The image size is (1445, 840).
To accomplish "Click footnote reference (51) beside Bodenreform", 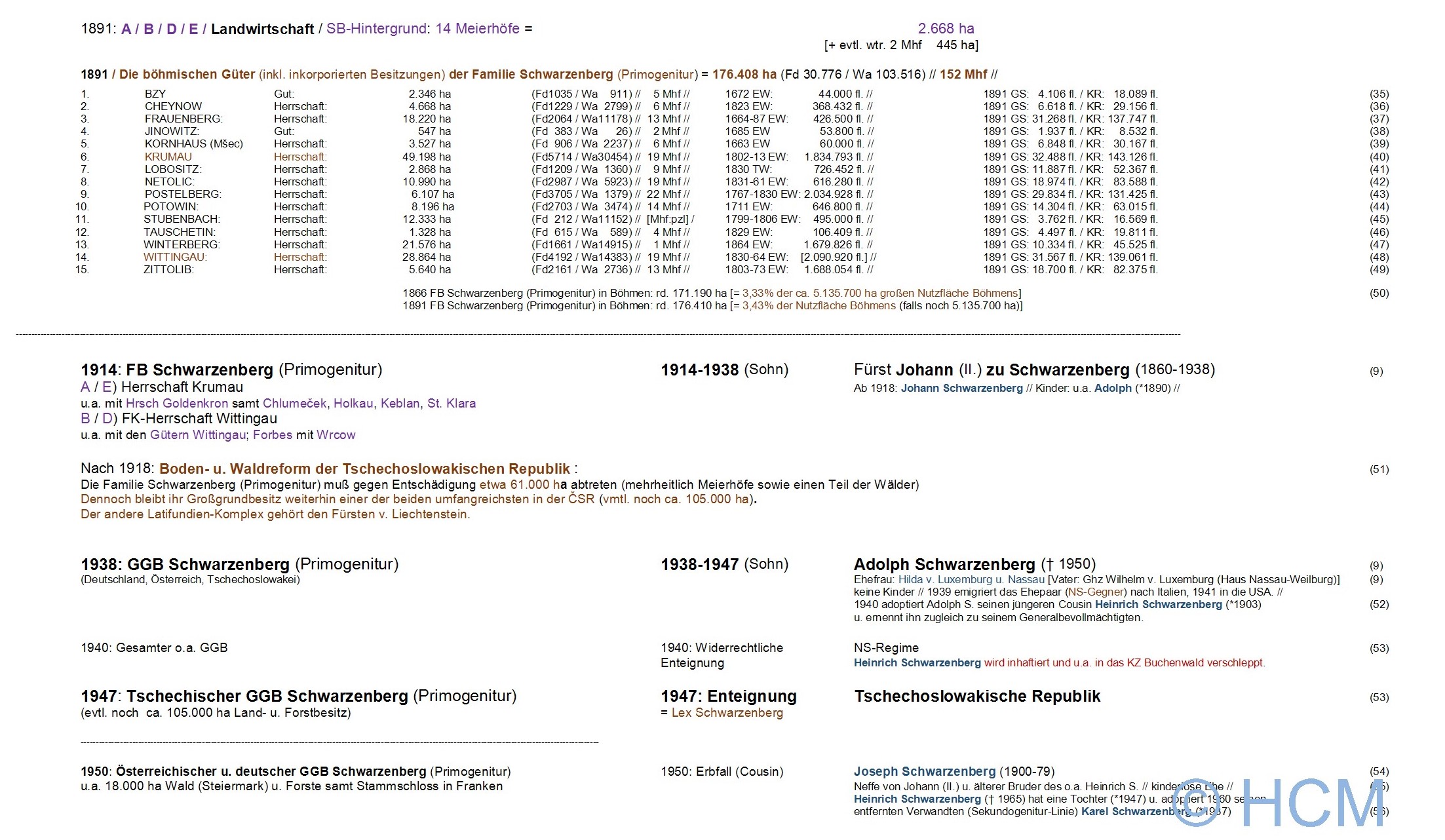I will (x=1379, y=469).
